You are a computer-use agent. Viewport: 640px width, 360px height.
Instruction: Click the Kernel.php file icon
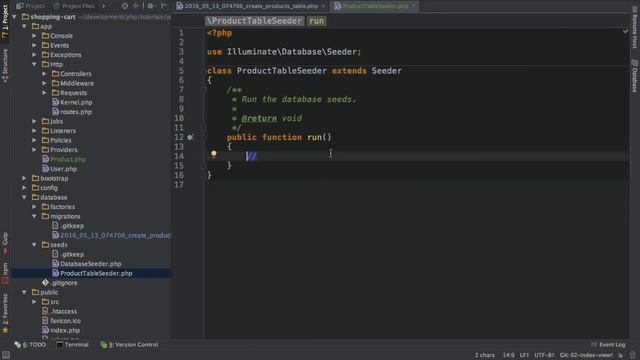tap(56, 102)
